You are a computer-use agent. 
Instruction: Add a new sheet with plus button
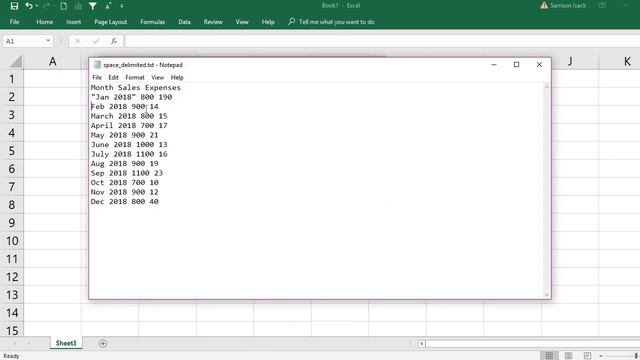pos(103,344)
